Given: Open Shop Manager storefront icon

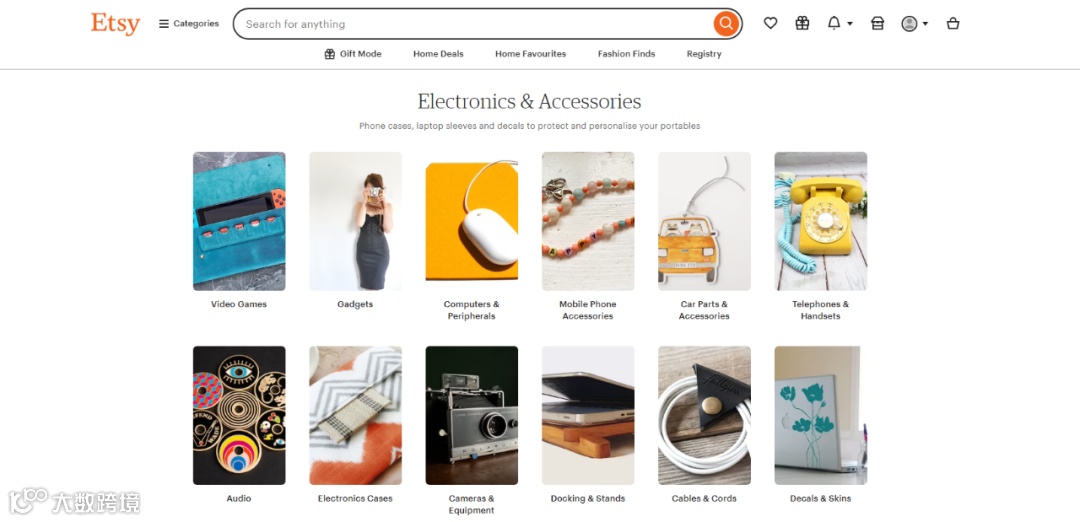Looking at the screenshot, I should tap(878, 23).
